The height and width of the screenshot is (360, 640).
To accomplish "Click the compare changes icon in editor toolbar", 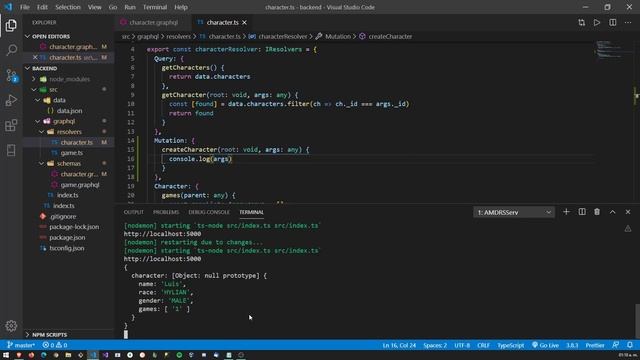I will [582, 22].
